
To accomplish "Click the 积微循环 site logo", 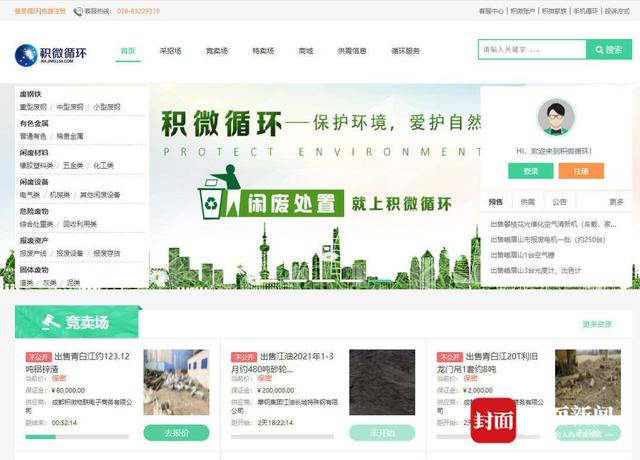I will click(x=51, y=55).
